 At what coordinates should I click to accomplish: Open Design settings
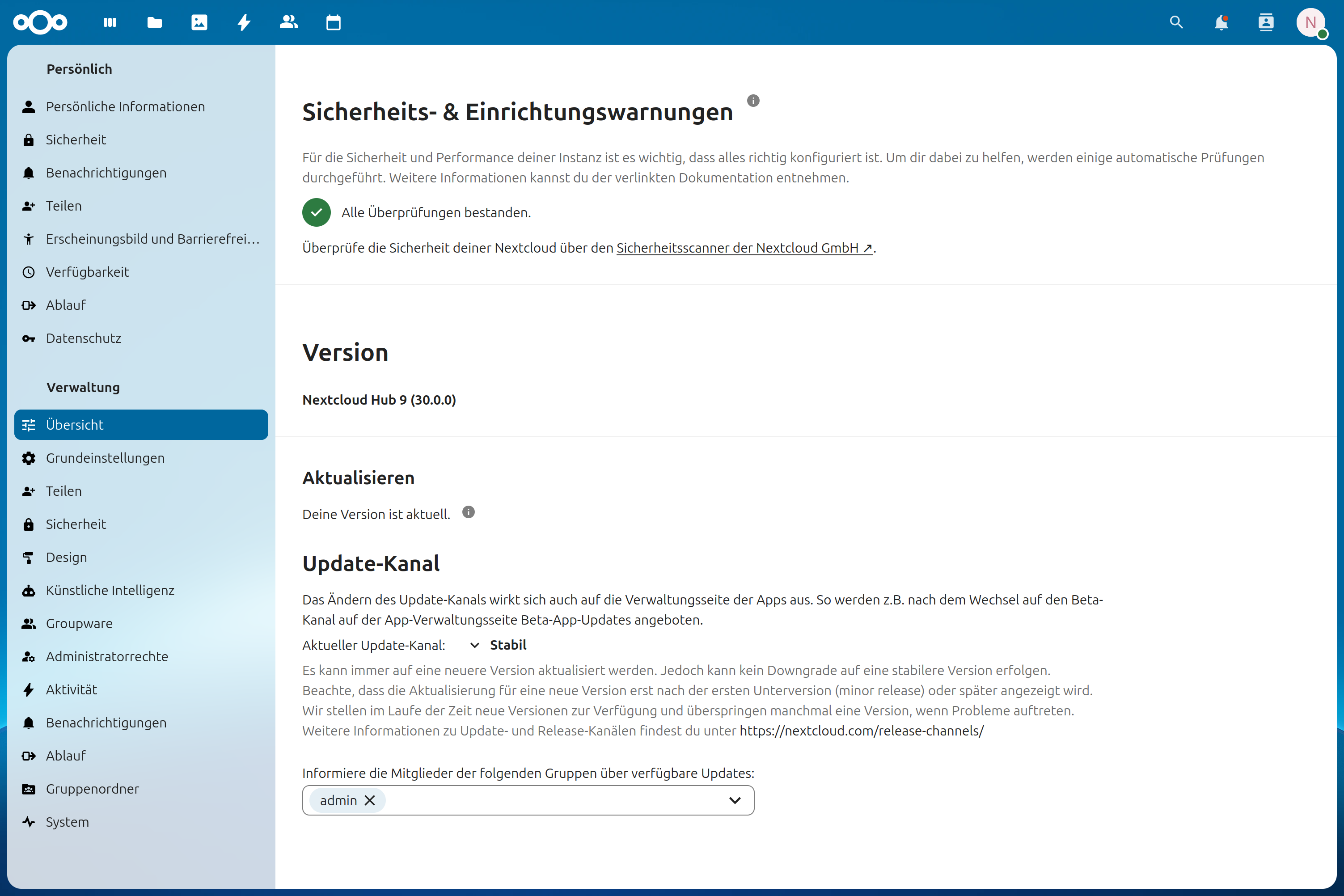pos(141,557)
